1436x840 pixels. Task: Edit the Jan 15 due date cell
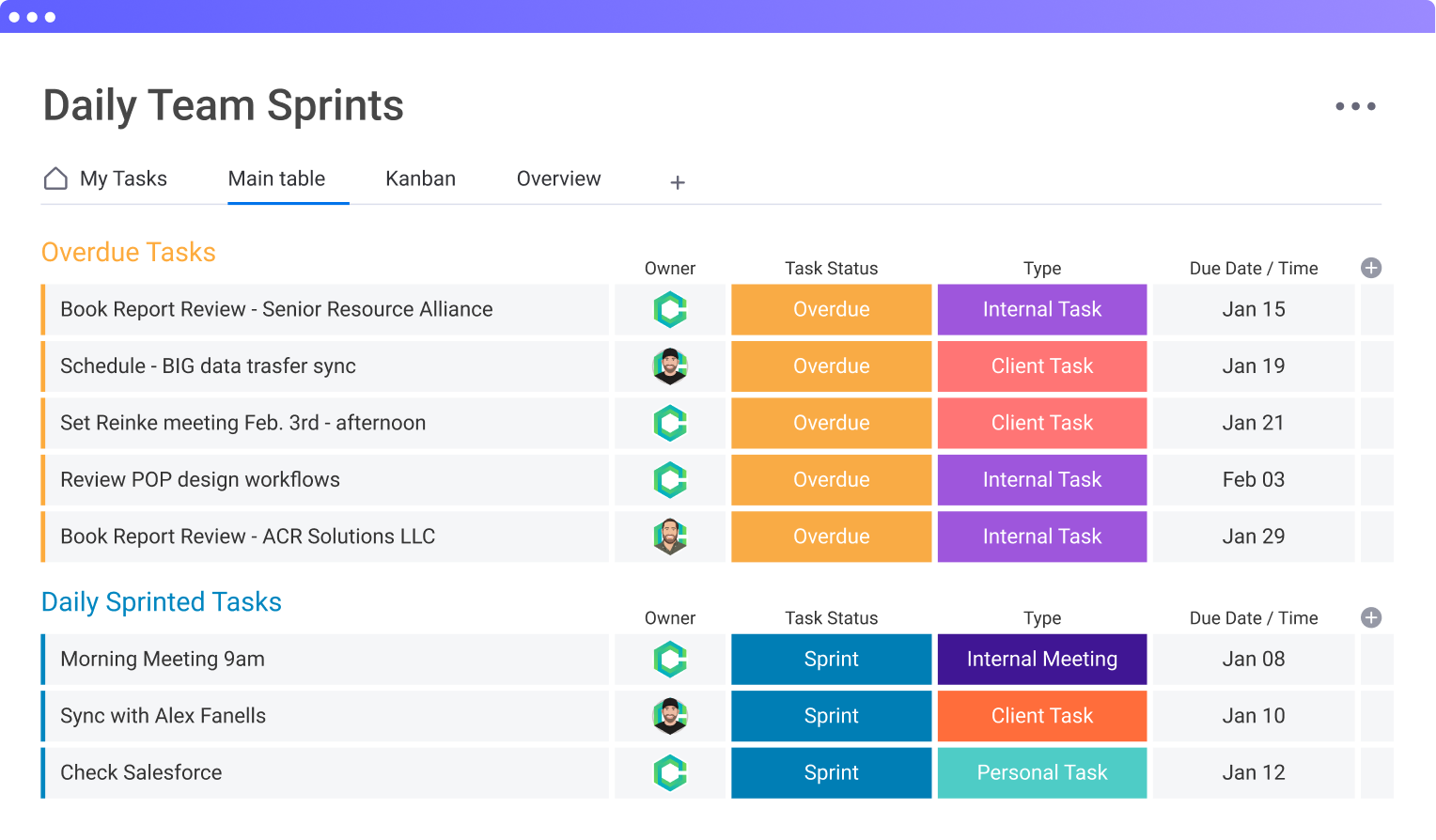pyautogui.click(x=1253, y=309)
